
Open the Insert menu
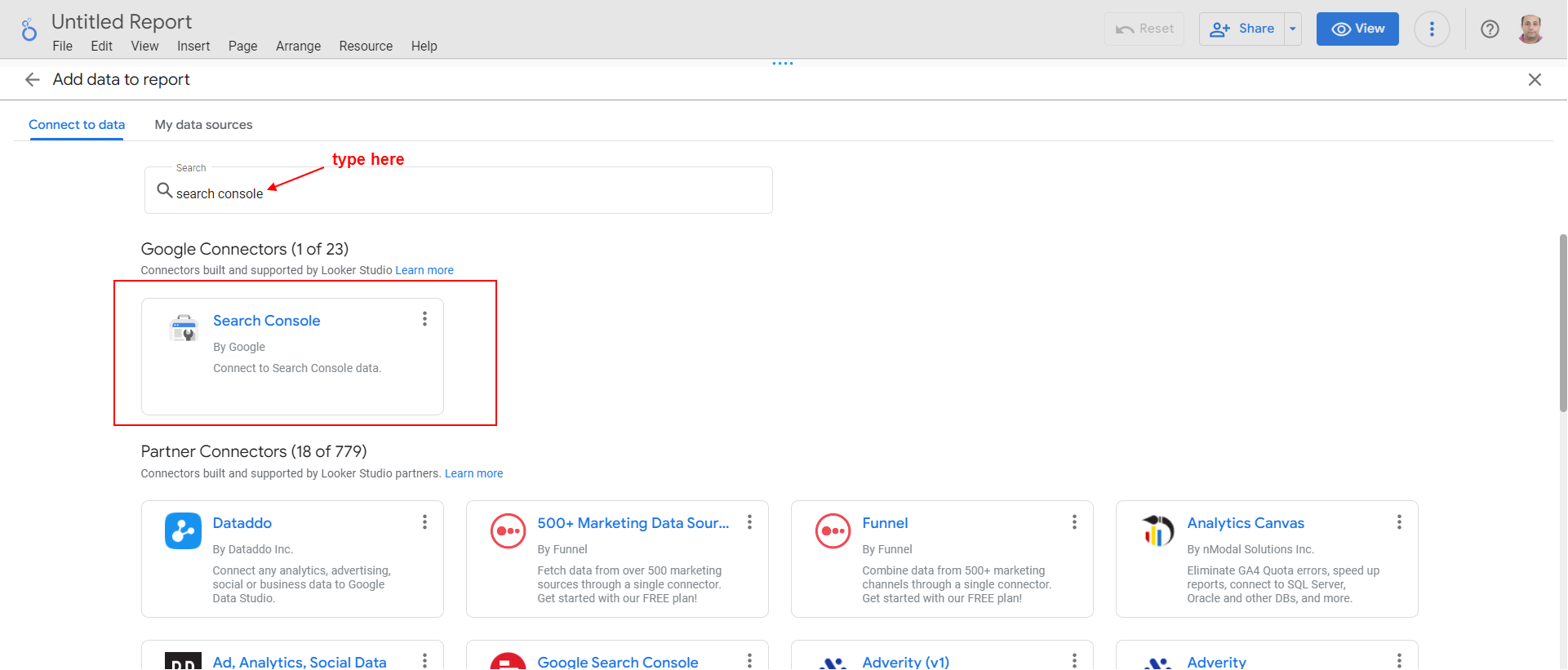[x=193, y=46]
